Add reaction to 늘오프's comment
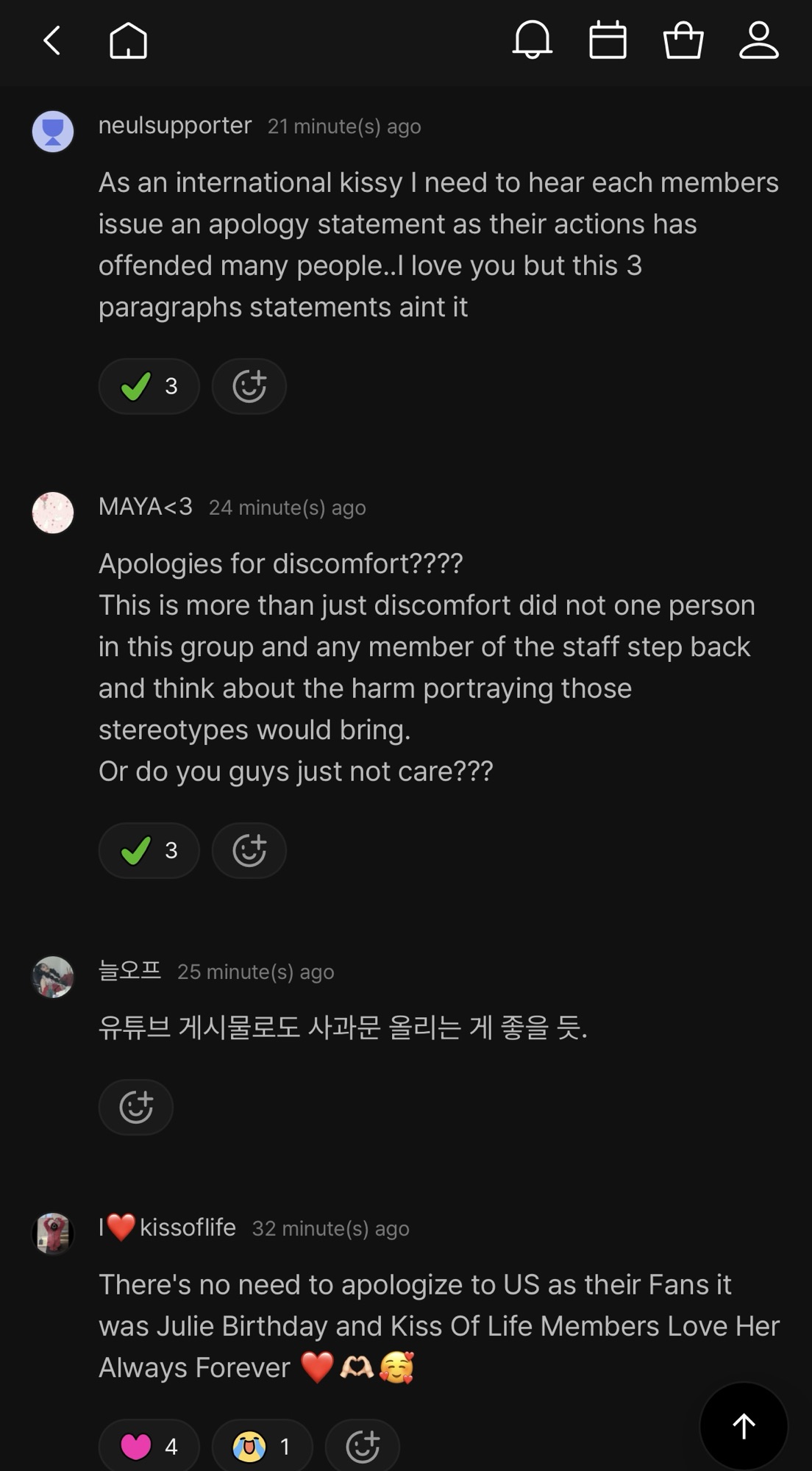Screen dimensions: 812x1471 click(x=136, y=1107)
